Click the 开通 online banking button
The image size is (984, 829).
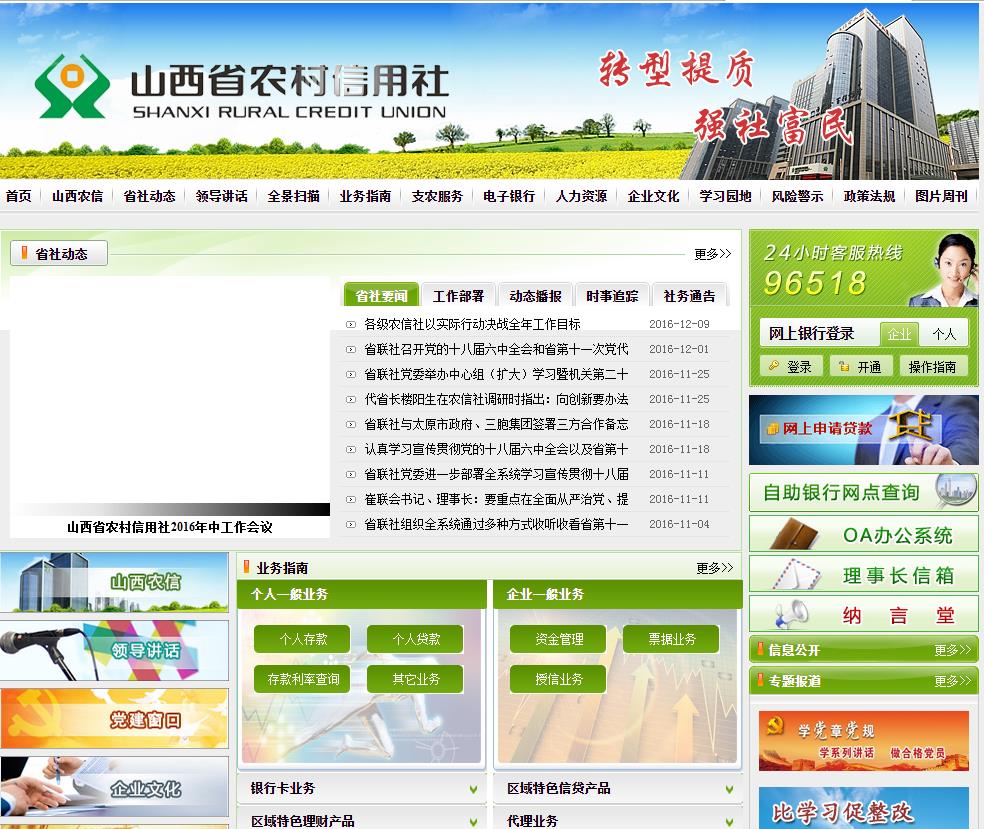coord(862,366)
